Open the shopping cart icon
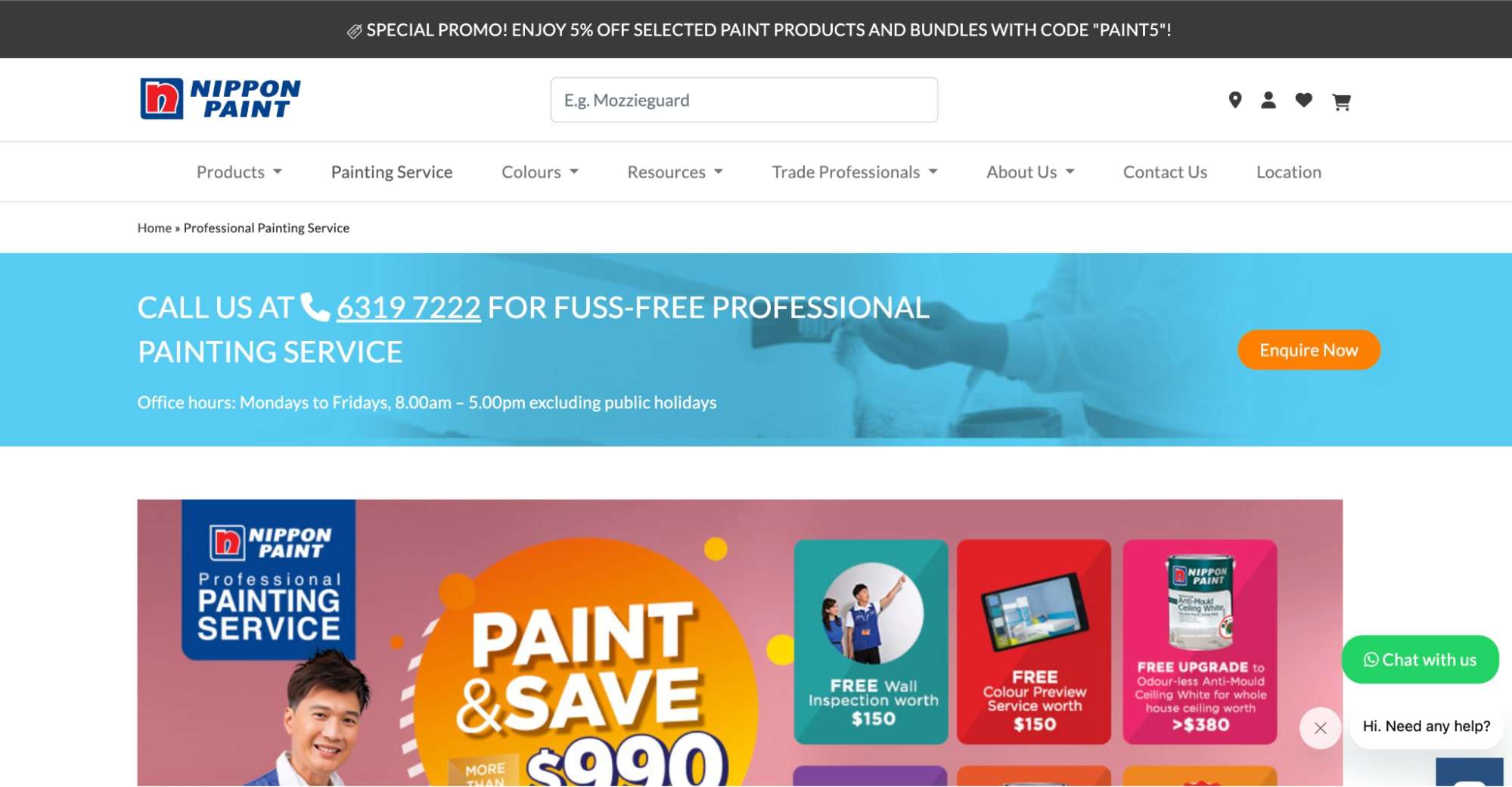This screenshot has height=787, width=1512. pyautogui.click(x=1341, y=101)
